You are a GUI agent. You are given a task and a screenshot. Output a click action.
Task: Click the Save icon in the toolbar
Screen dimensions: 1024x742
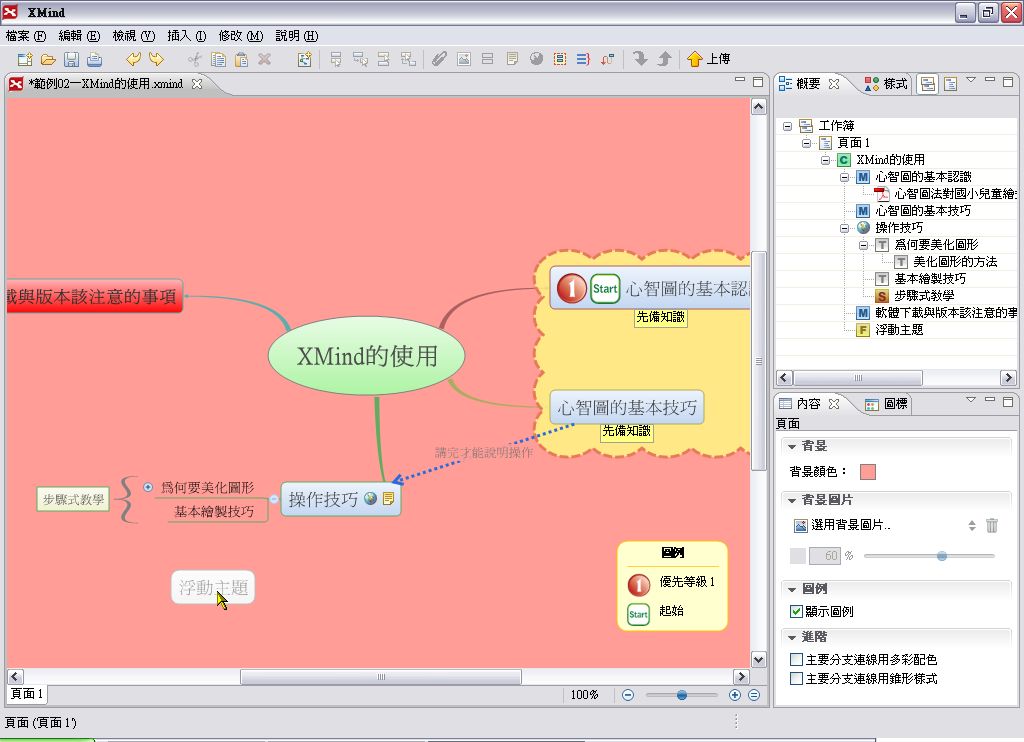click(72, 60)
